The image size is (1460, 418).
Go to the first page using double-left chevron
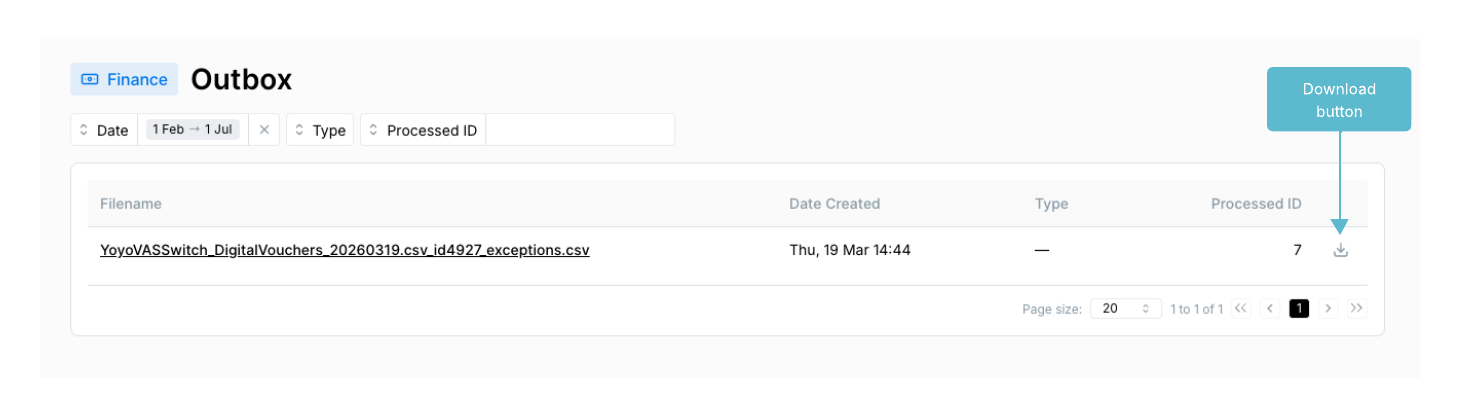pos(1241,308)
